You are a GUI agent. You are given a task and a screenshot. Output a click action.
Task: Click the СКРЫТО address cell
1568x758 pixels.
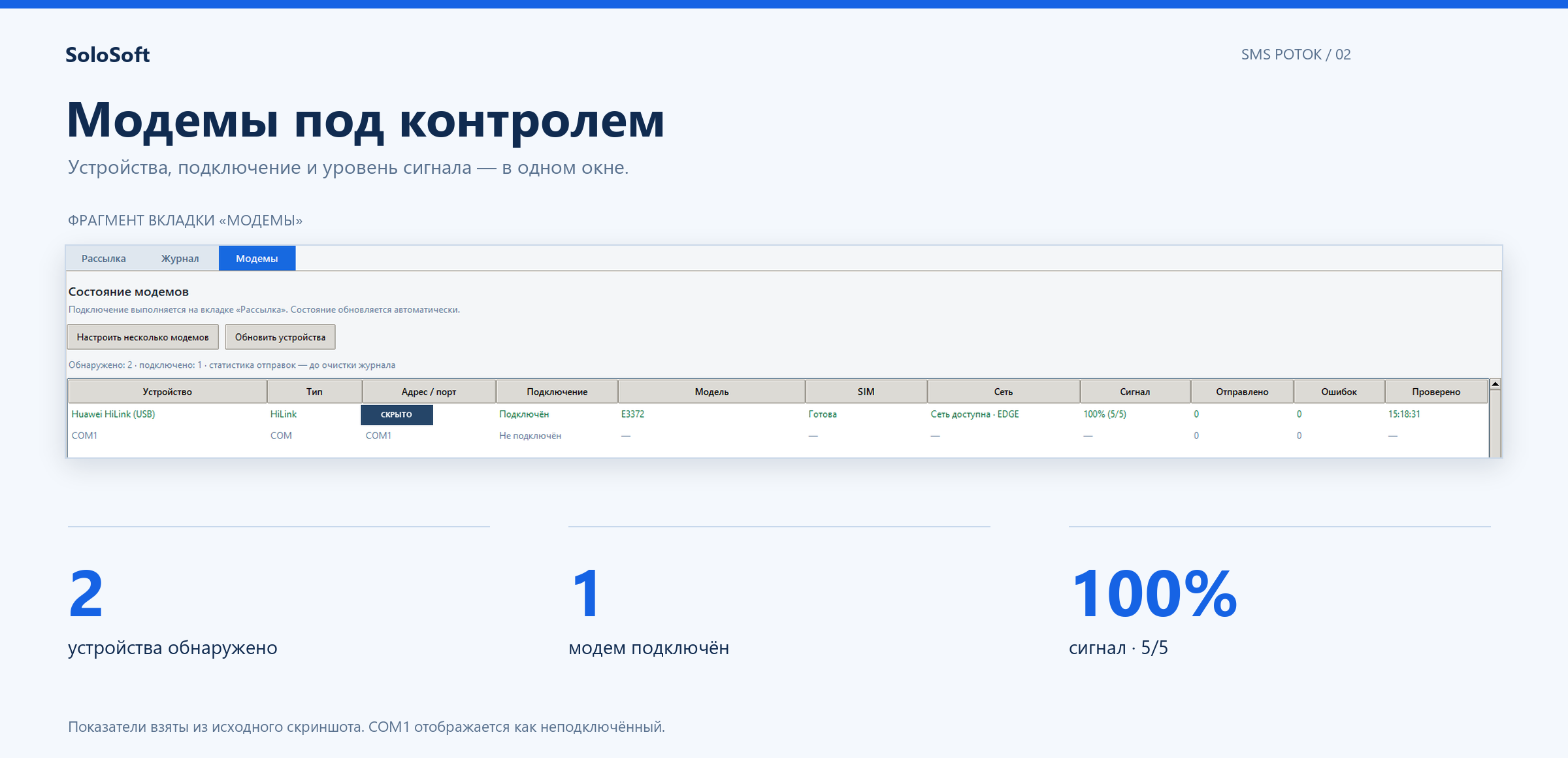[397, 414]
